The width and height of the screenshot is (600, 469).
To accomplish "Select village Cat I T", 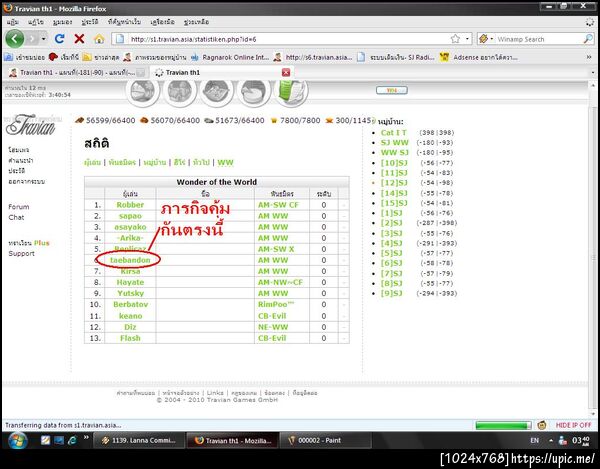I will (394, 133).
